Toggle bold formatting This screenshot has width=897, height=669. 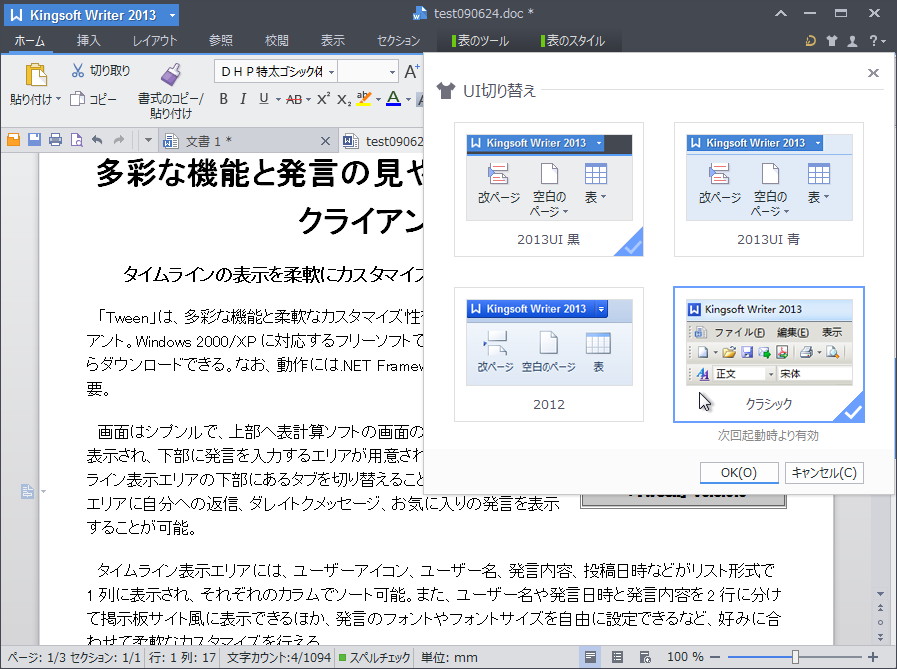coord(222,99)
